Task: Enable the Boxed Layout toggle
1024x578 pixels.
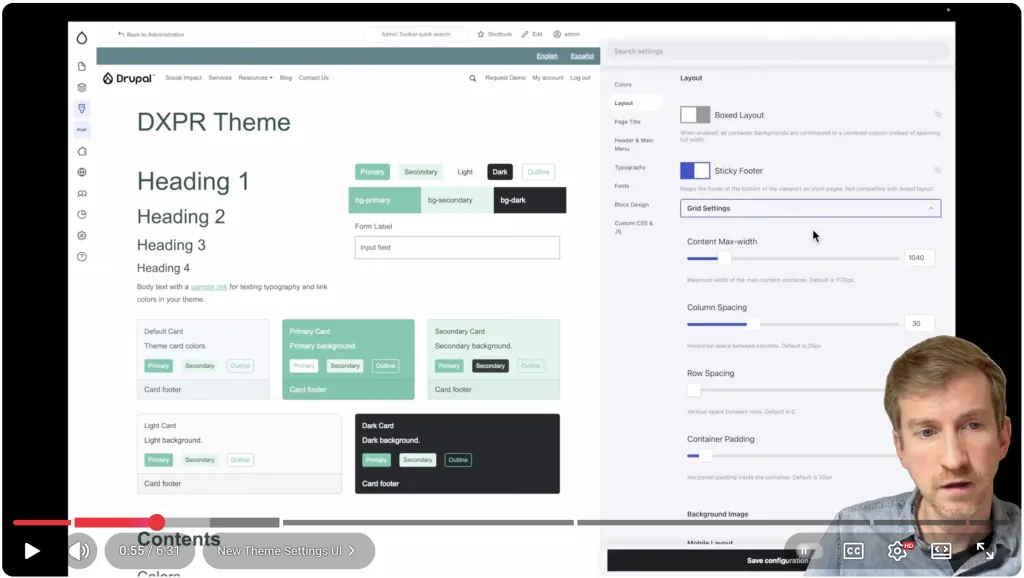Action: pyautogui.click(x=695, y=115)
